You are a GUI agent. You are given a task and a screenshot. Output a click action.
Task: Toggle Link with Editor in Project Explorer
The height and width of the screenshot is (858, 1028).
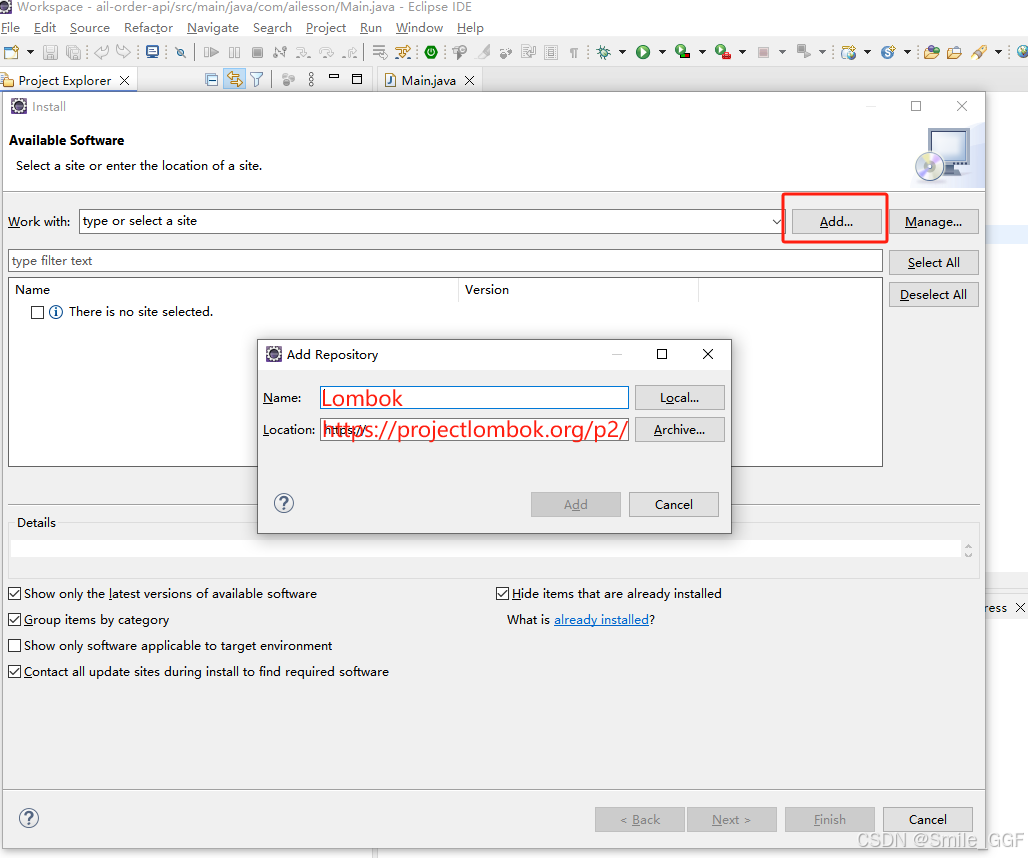click(234, 80)
